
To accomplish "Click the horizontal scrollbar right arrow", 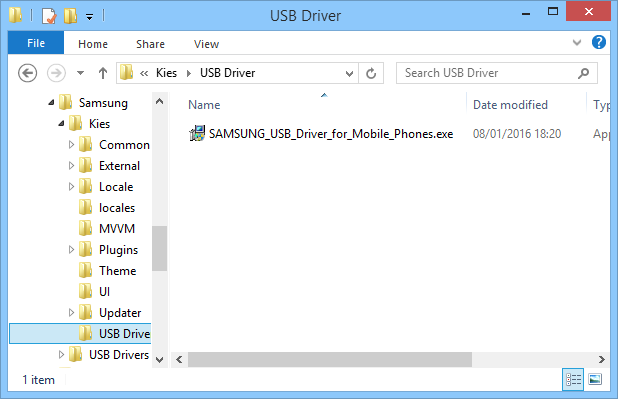I will (601, 359).
